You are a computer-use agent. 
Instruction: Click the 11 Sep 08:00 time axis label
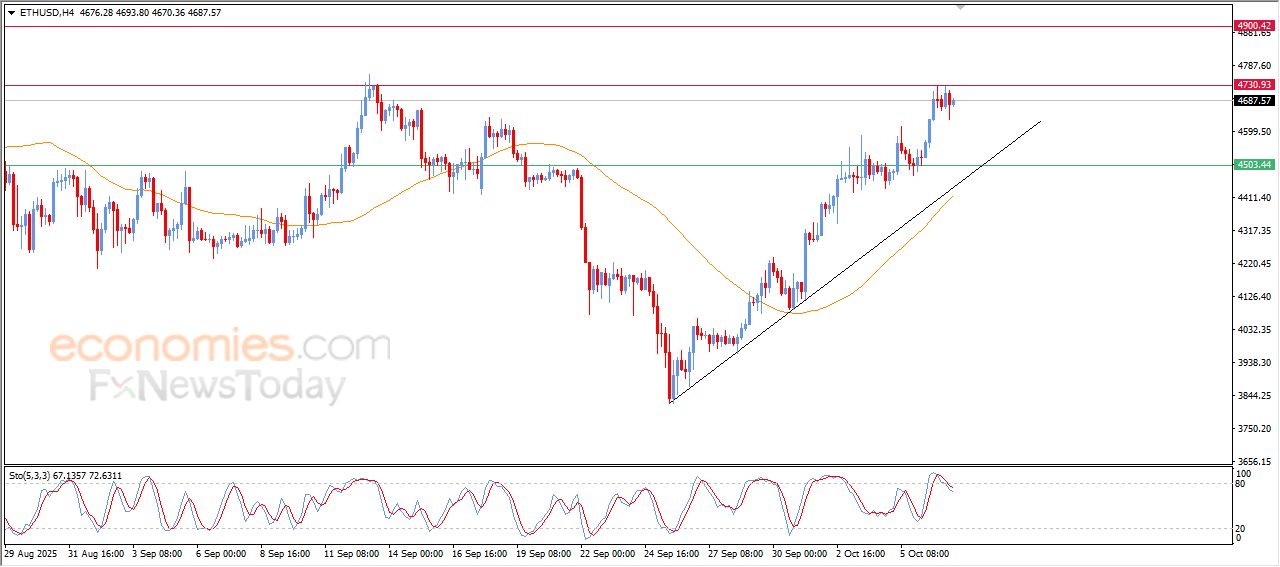click(352, 552)
